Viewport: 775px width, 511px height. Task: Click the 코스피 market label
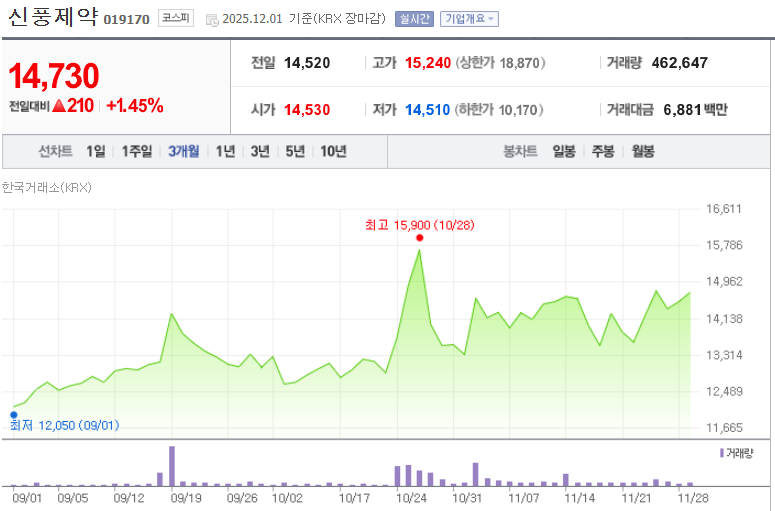pyautogui.click(x=176, y=18)
